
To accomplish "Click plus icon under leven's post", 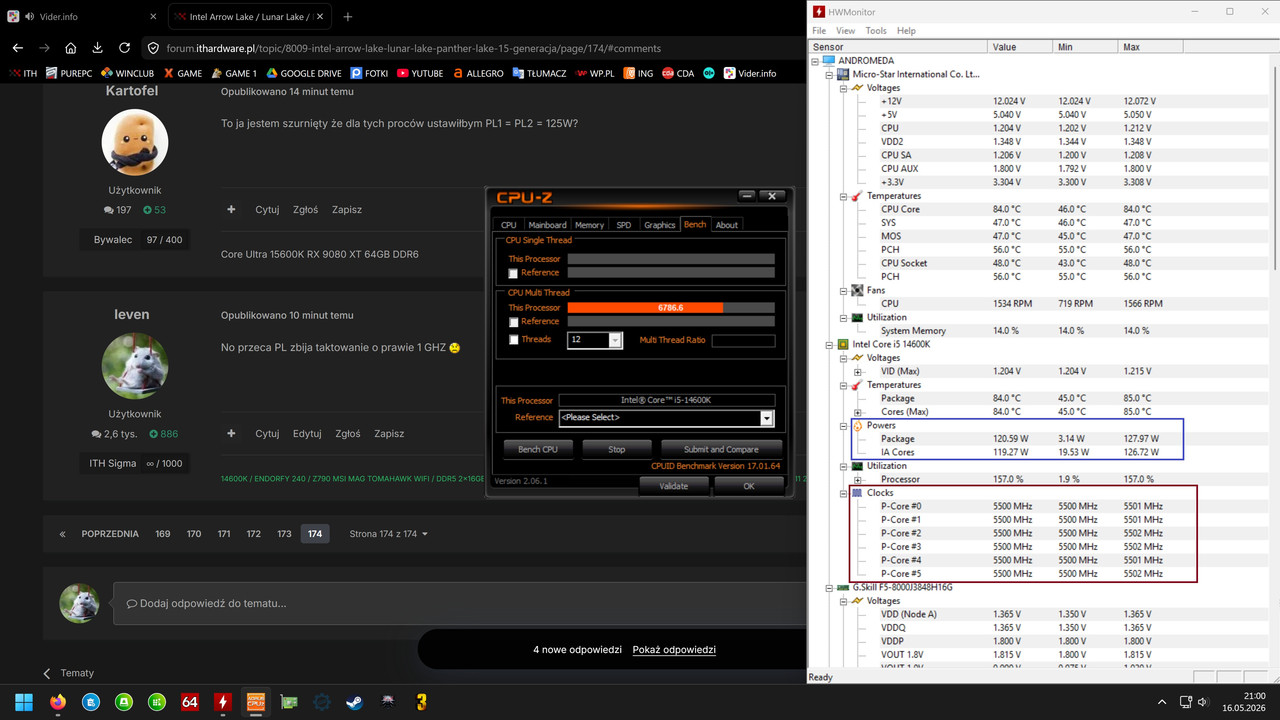I will pyautogui.click(x=231, y=433).
